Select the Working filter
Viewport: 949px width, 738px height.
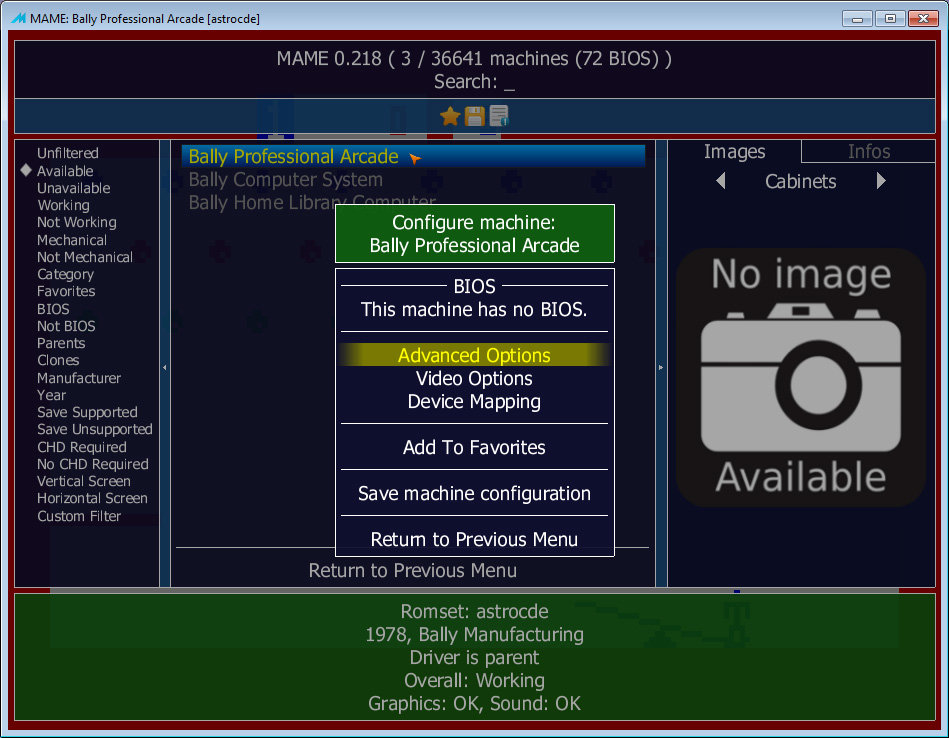click(x=64, y=205)
